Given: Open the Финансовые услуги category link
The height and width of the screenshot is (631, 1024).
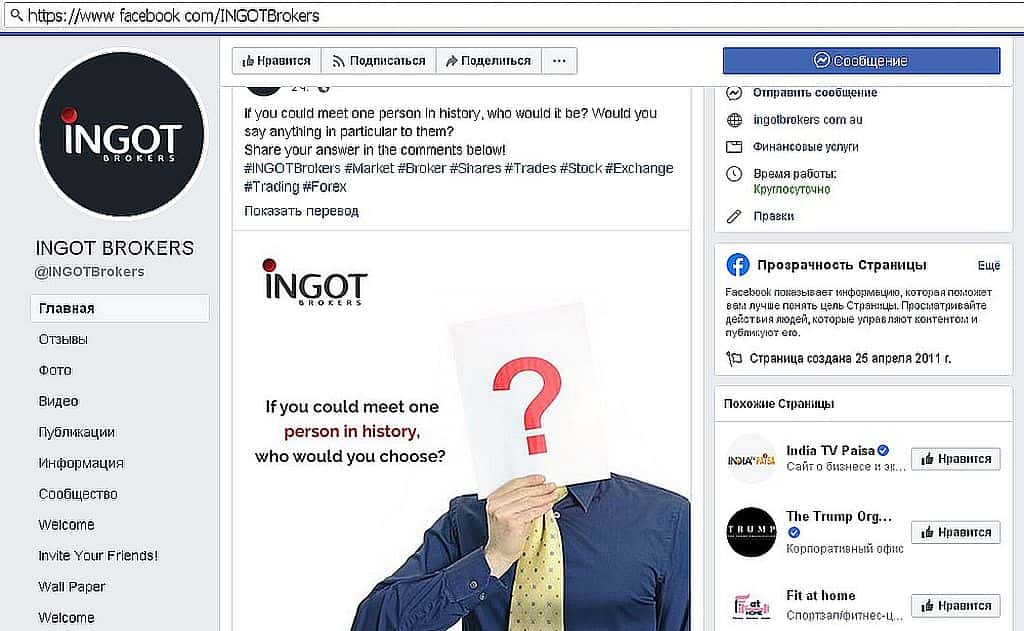Looking at the screenshot, I should click(x=806, y=147).
